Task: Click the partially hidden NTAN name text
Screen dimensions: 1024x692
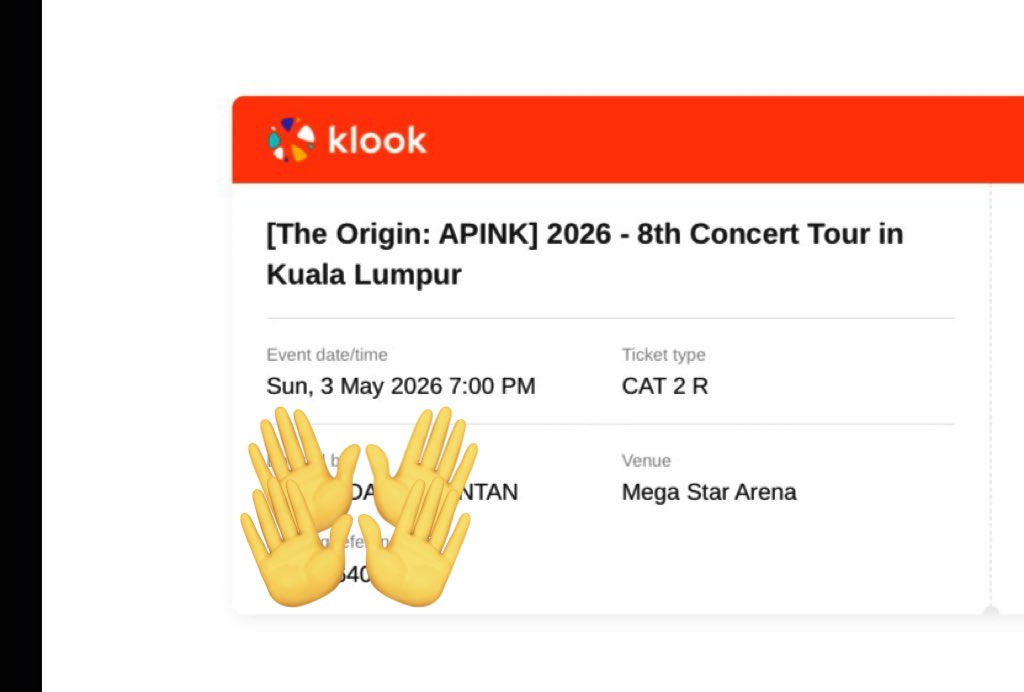Action: click(x=491, y=492)
